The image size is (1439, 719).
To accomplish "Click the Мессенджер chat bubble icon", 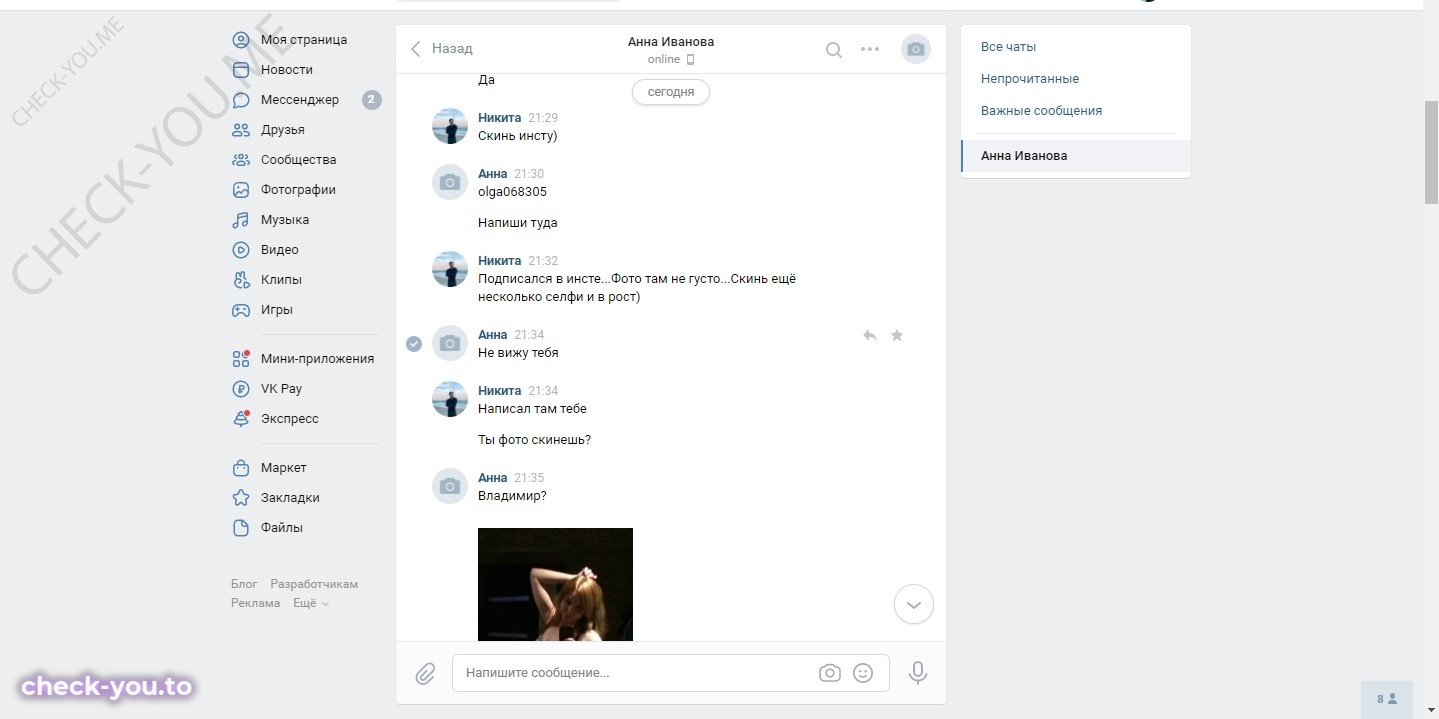I will pos(241,100).
